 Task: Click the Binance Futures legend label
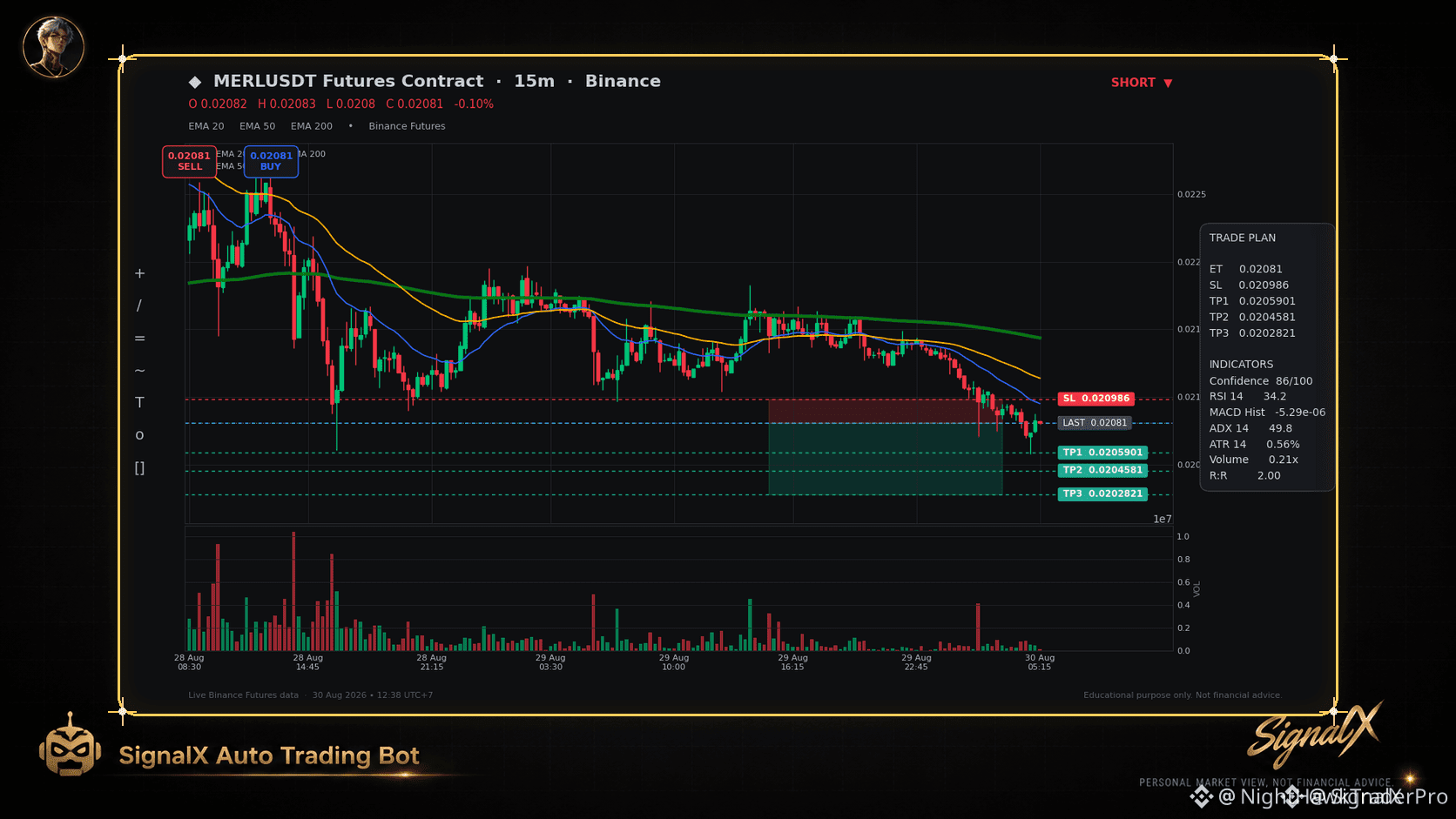point(407,126)
